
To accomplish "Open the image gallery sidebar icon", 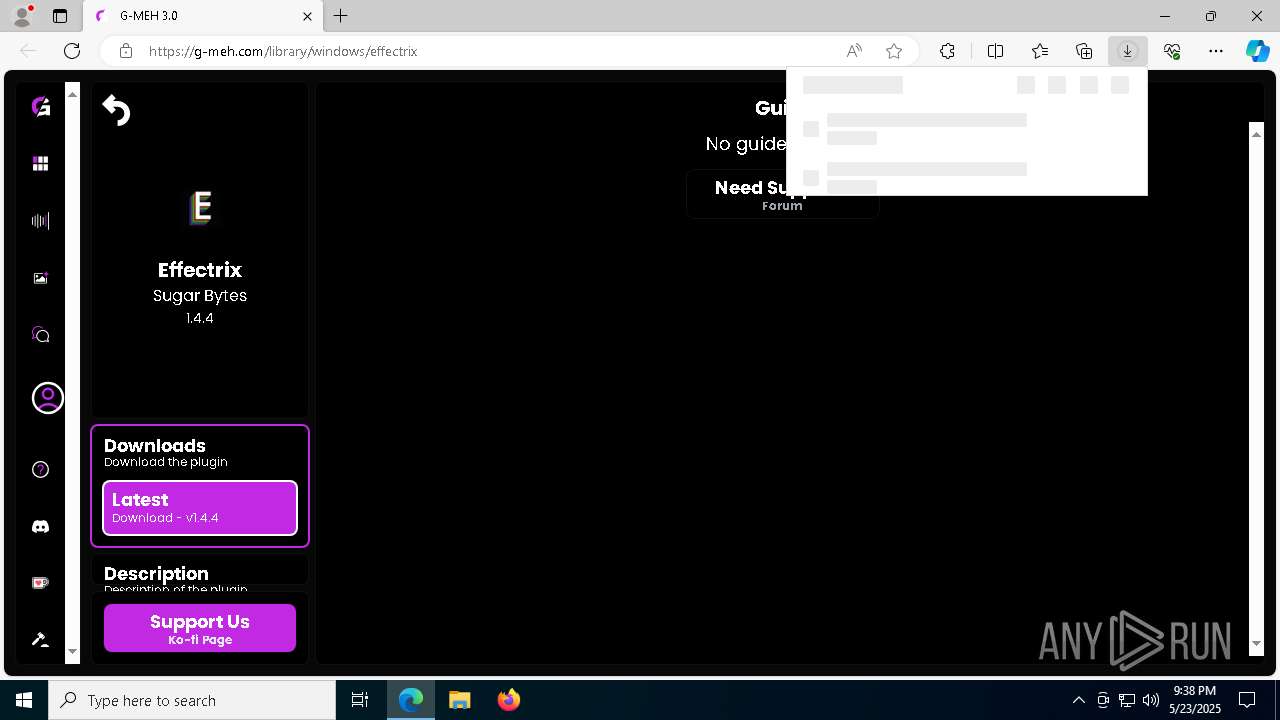I will click(x=41, y=278).
